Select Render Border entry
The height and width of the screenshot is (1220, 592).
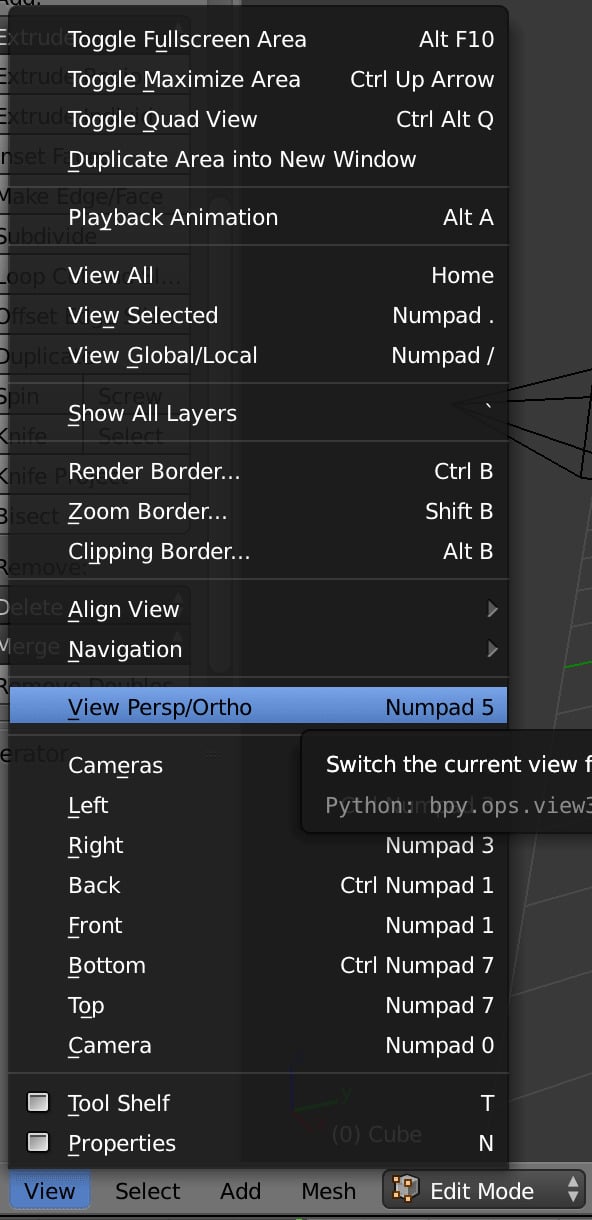[x=259, y=471]
